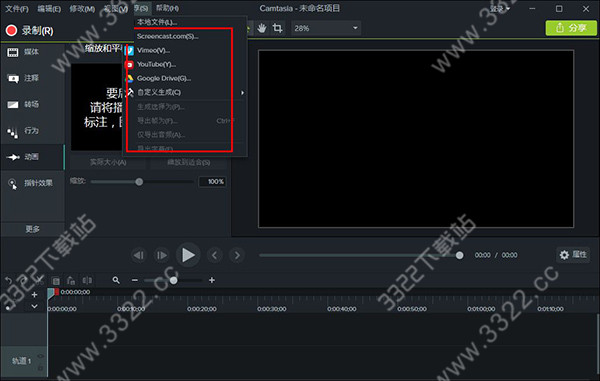The image size is (600, 381).
Task: Click the Google Drive icon in menu
Action: click(x=129, y=78)
